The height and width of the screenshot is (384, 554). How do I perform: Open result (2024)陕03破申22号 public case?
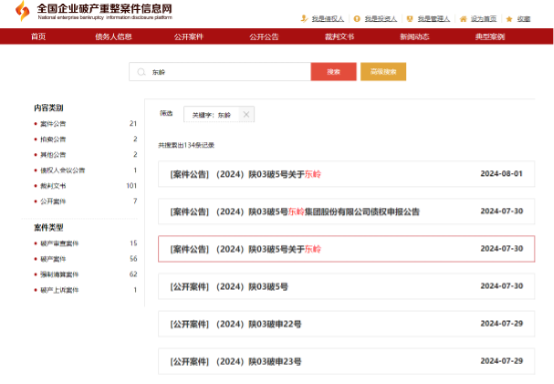(x=346, y=324)
